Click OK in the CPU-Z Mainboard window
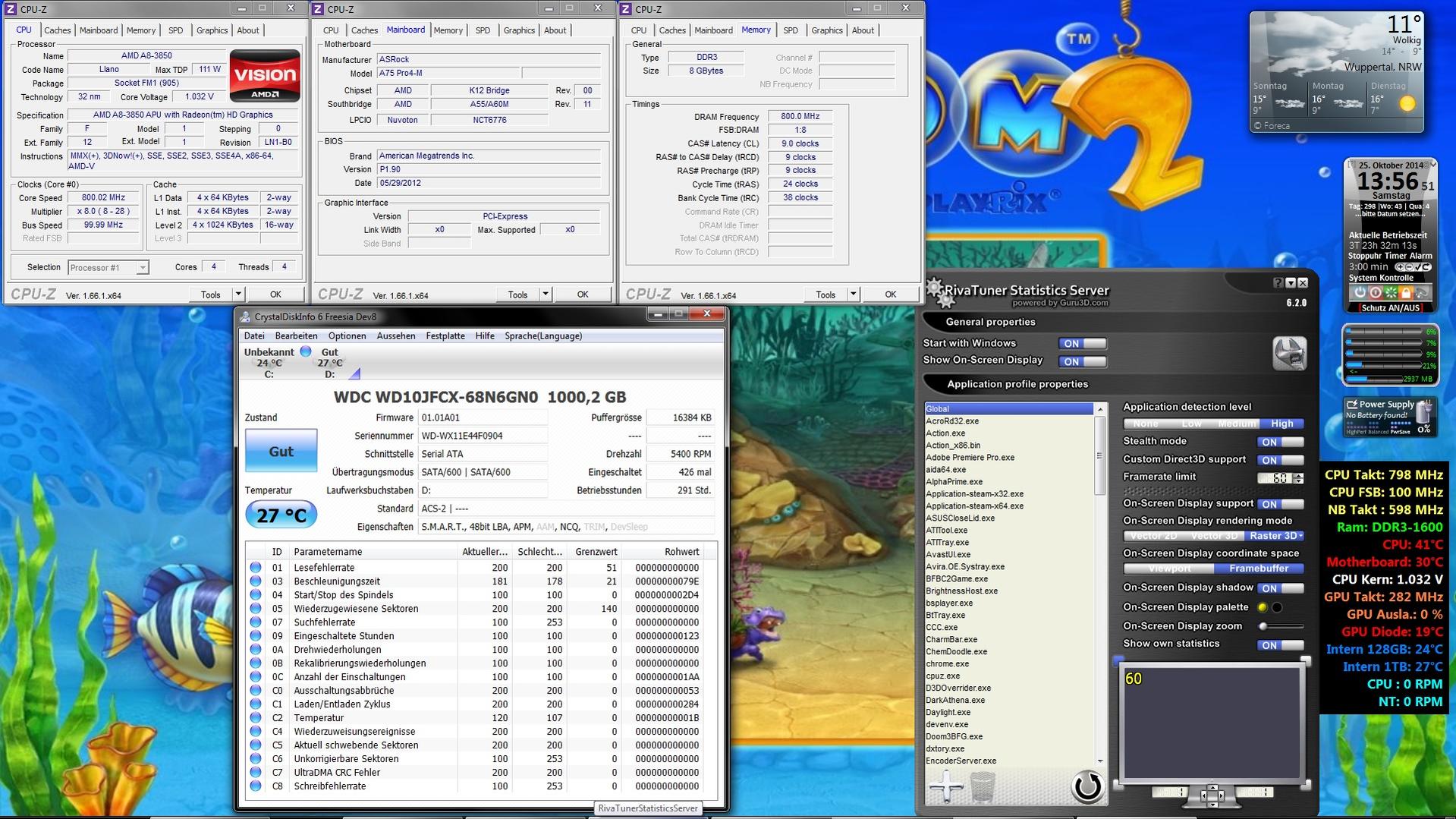Image resolution: width=1456 pixels, height=819 pixels. click(x=583, y=295)
